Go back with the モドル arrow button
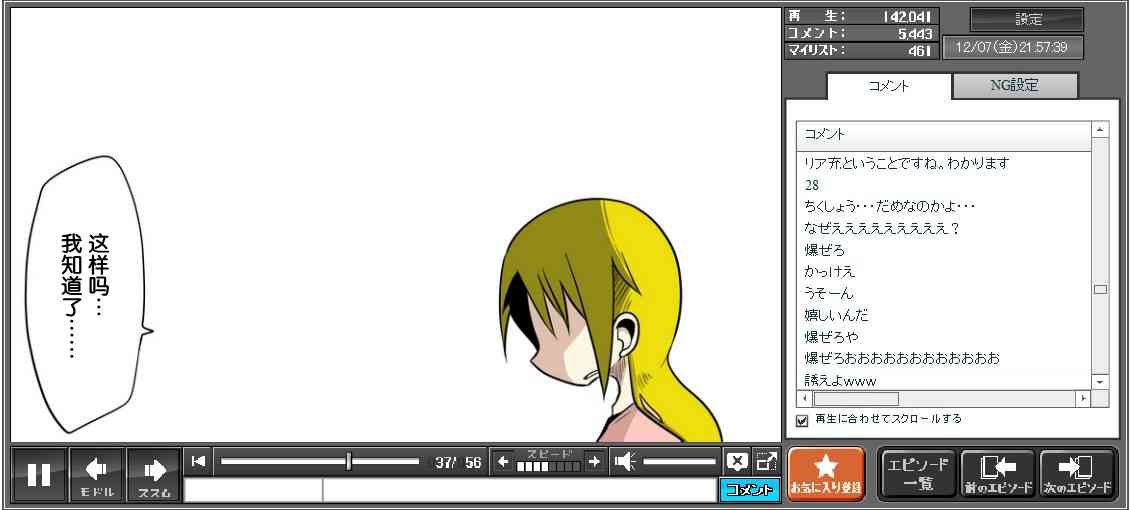Image resolution: width=1131 pixels, height=510 pixels. point(97,474)
